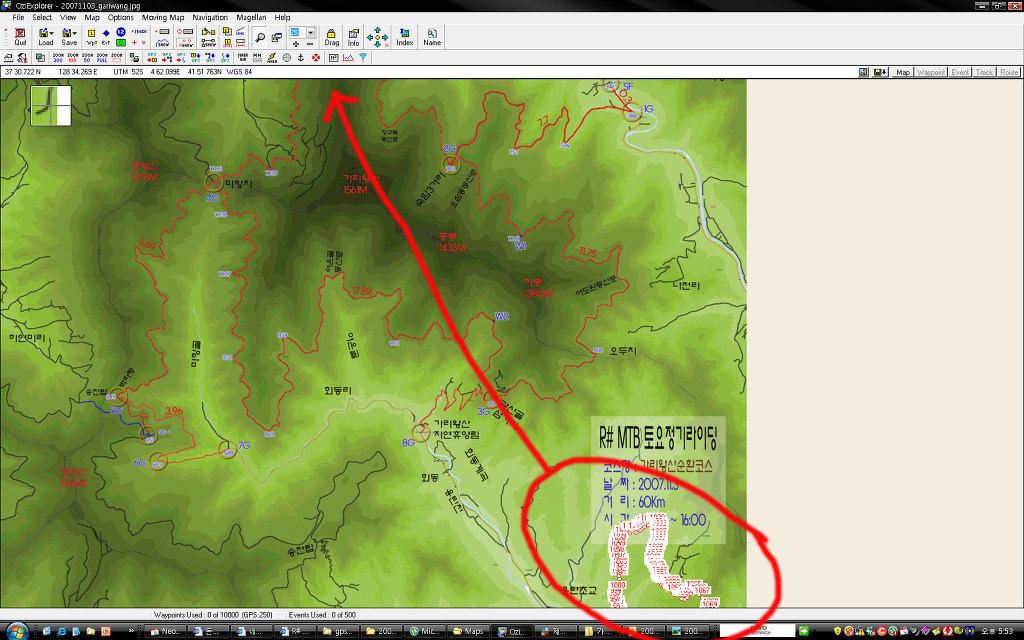Click the magnifier find map icon

[260, 37]
